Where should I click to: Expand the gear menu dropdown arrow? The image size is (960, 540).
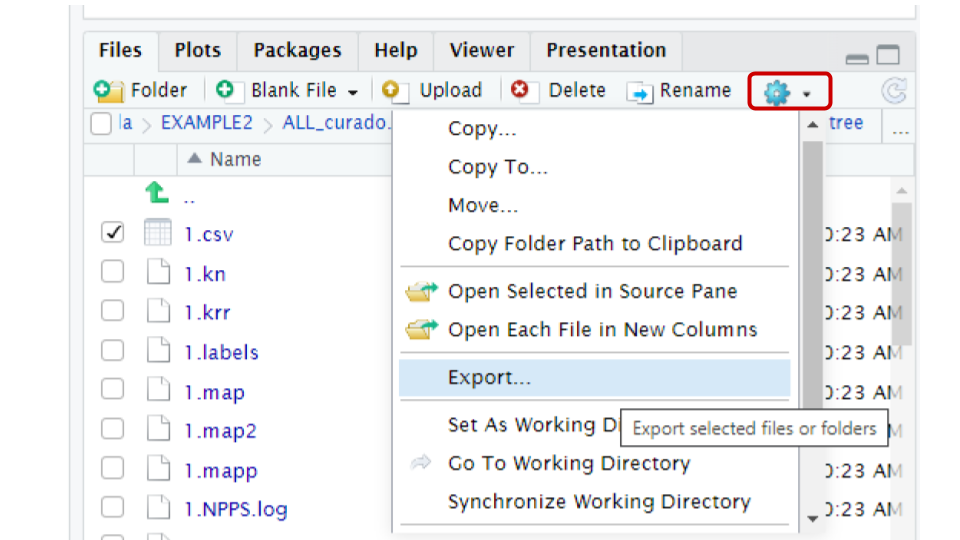(807, 94)
